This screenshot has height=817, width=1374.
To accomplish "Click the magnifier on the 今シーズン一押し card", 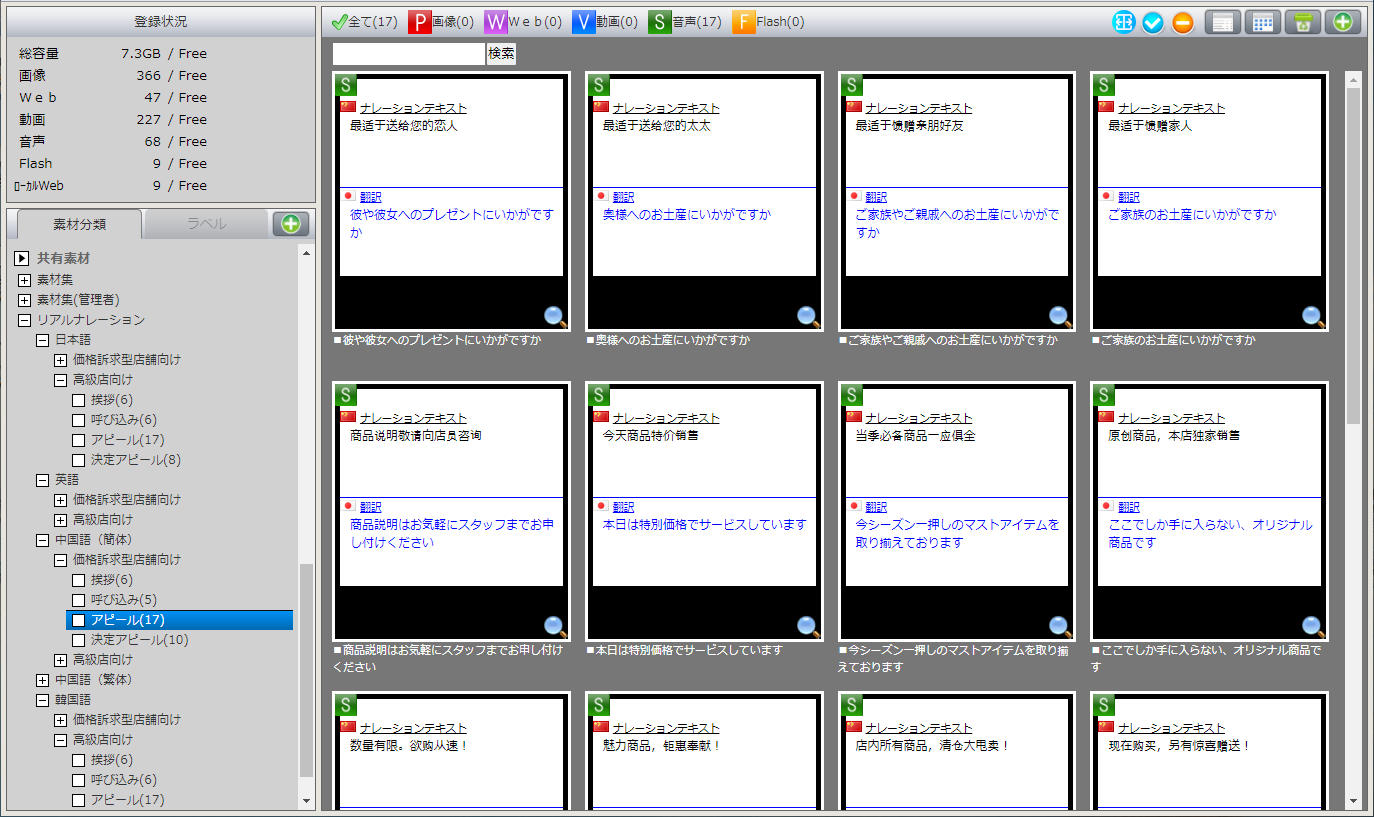I will click(x=1062, y=627).
